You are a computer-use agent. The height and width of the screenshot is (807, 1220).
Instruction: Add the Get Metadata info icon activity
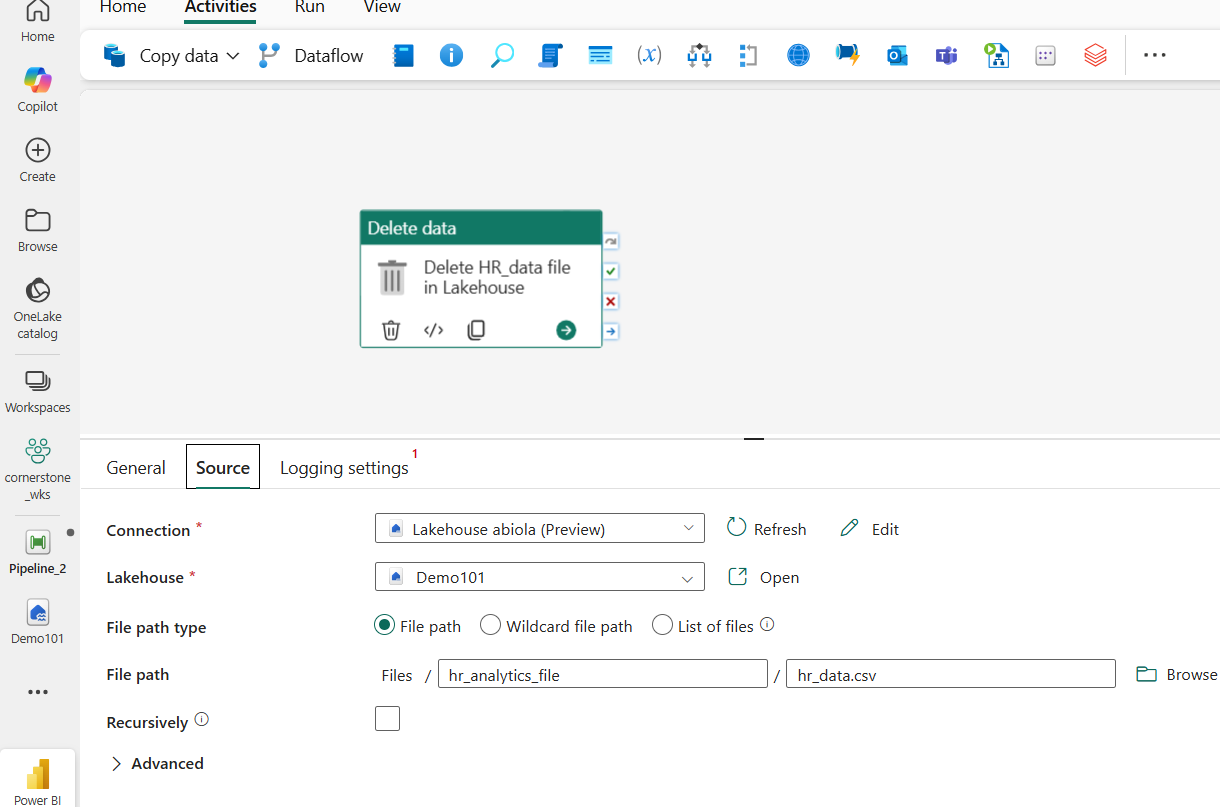[452, 56]
